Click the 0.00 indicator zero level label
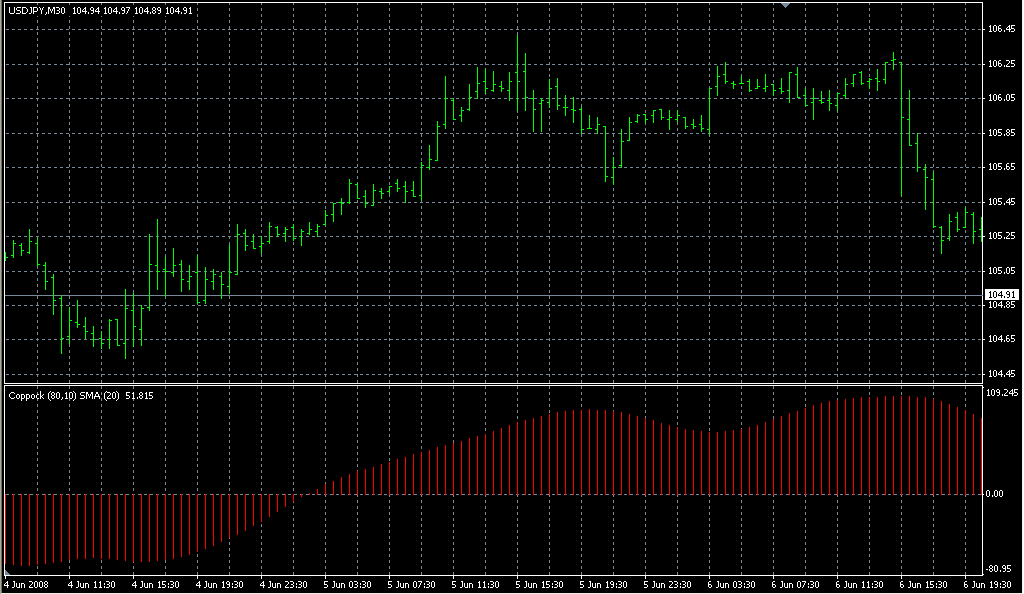The width and height of the screenshot is (1024, 594). click(994, 494)
